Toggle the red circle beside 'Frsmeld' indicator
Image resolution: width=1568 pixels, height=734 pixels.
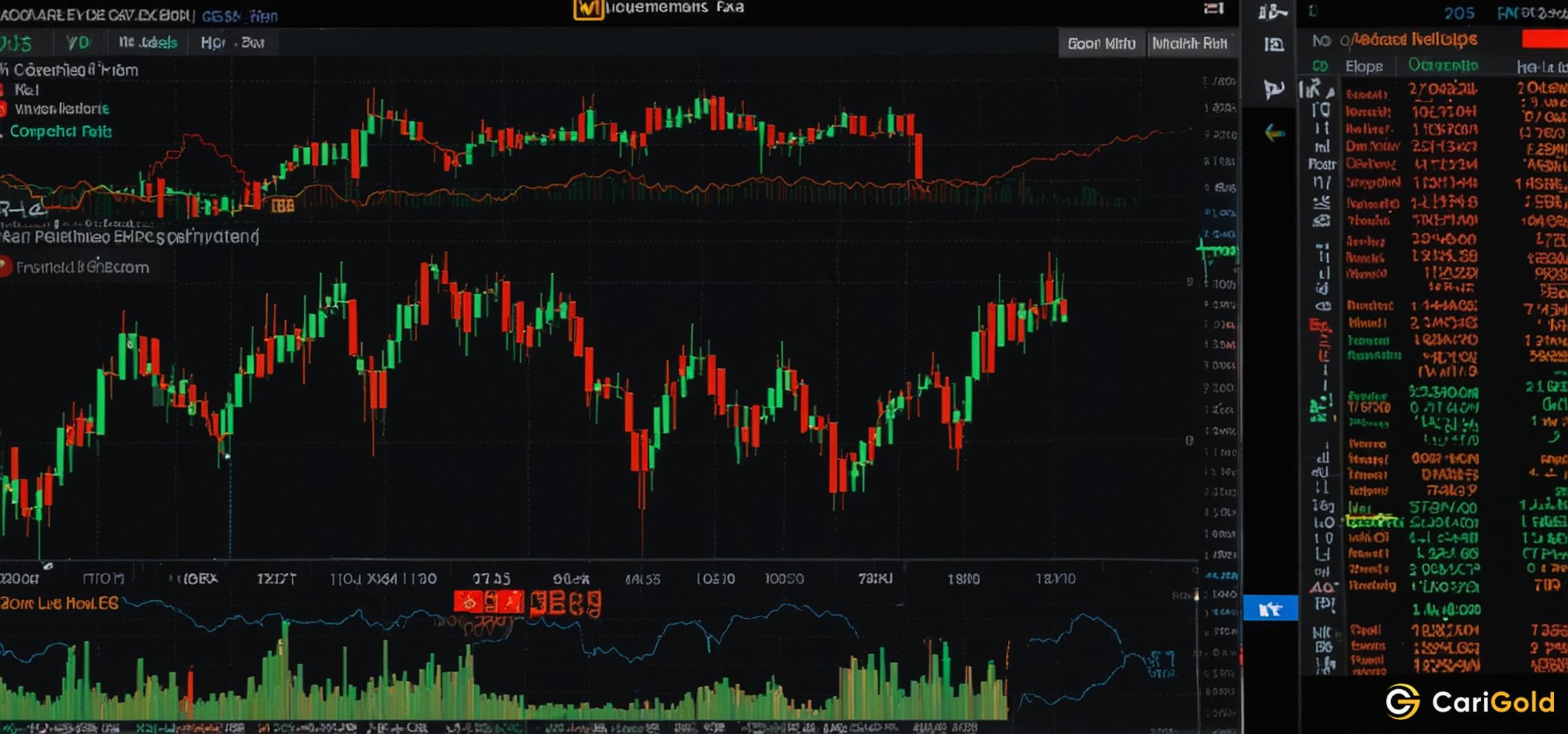coord(6,267)
